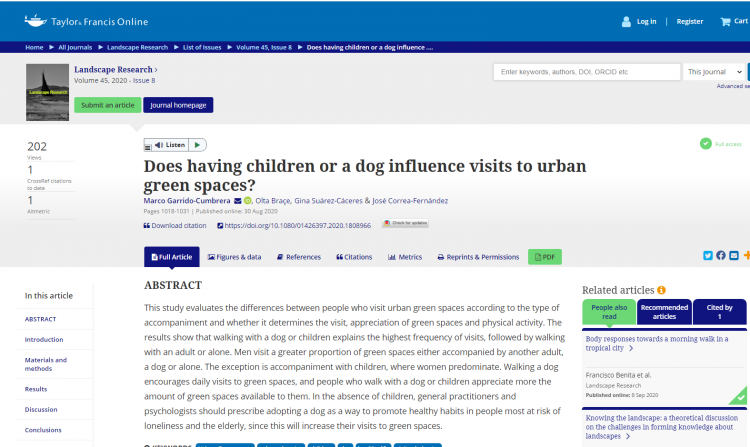This screenshot has height=447, width=750.
Task: Play the Listen audio button
Action: pos(197,145)
